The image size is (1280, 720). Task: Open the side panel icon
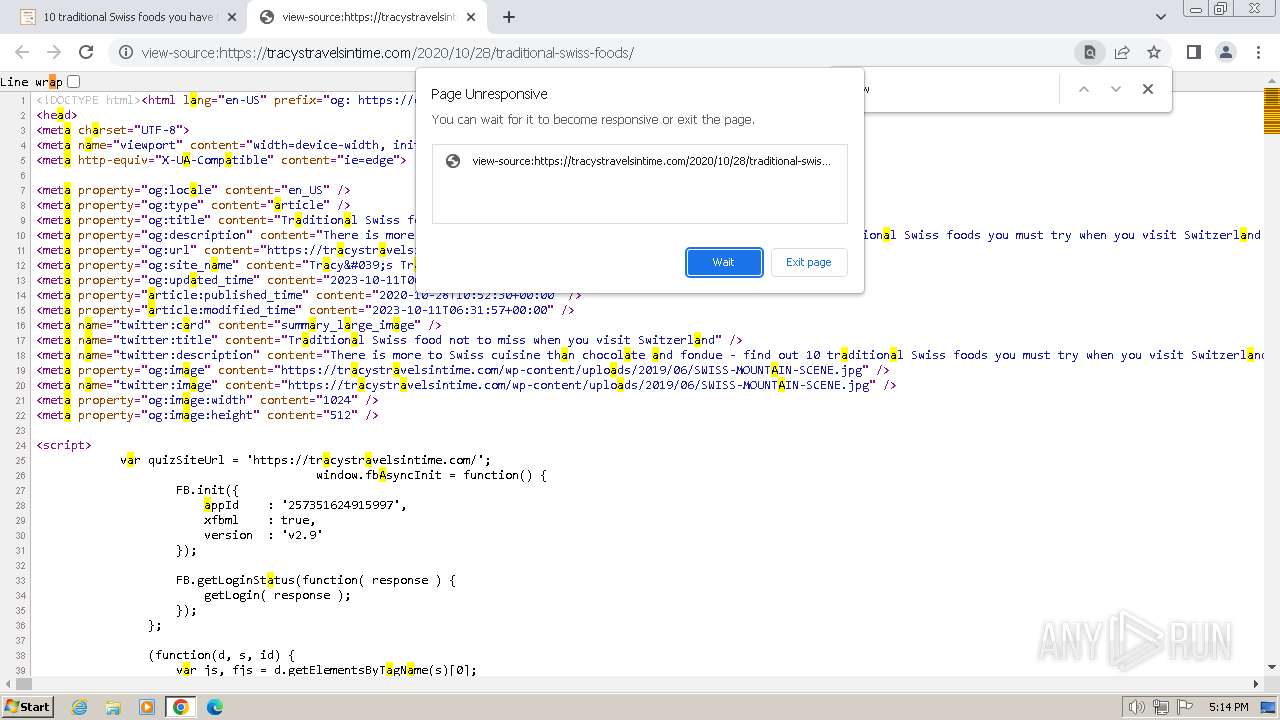pos(1193,52)
